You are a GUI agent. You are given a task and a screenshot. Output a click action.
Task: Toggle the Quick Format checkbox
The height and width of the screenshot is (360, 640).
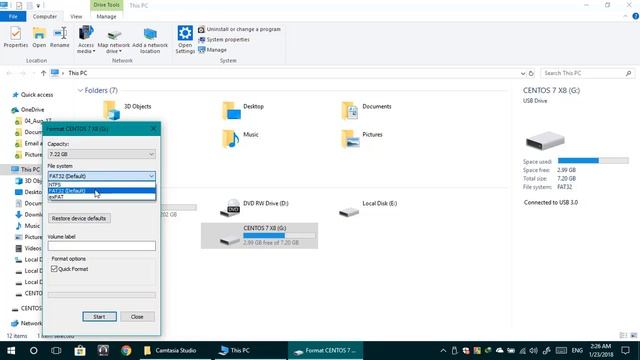click(x=54, y=269)
